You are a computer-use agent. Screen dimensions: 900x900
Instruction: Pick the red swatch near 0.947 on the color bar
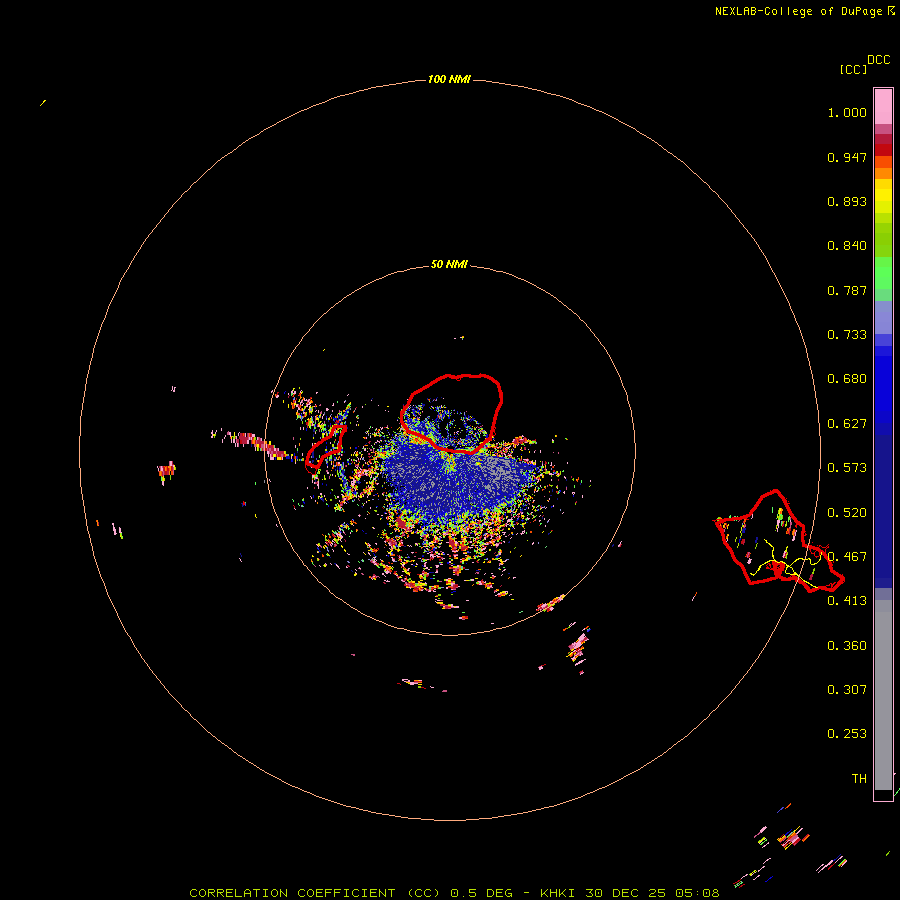pos(883,150)
